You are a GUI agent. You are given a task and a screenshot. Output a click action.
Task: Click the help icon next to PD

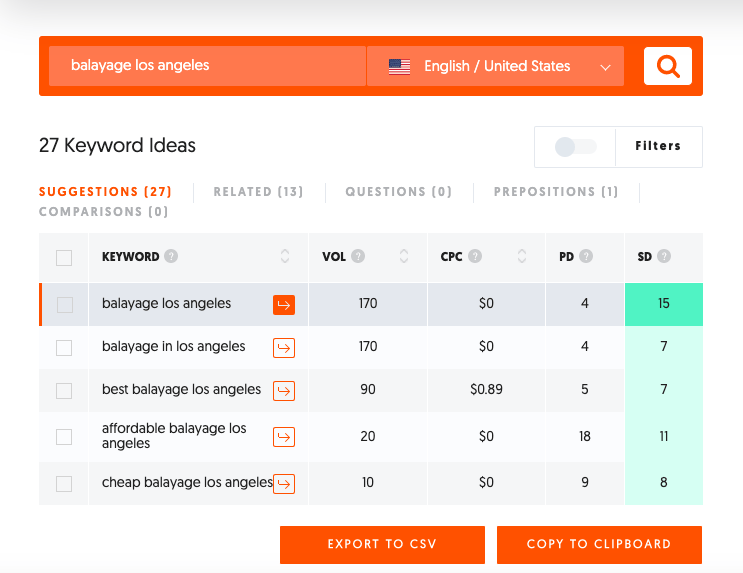tap(586, 256)
